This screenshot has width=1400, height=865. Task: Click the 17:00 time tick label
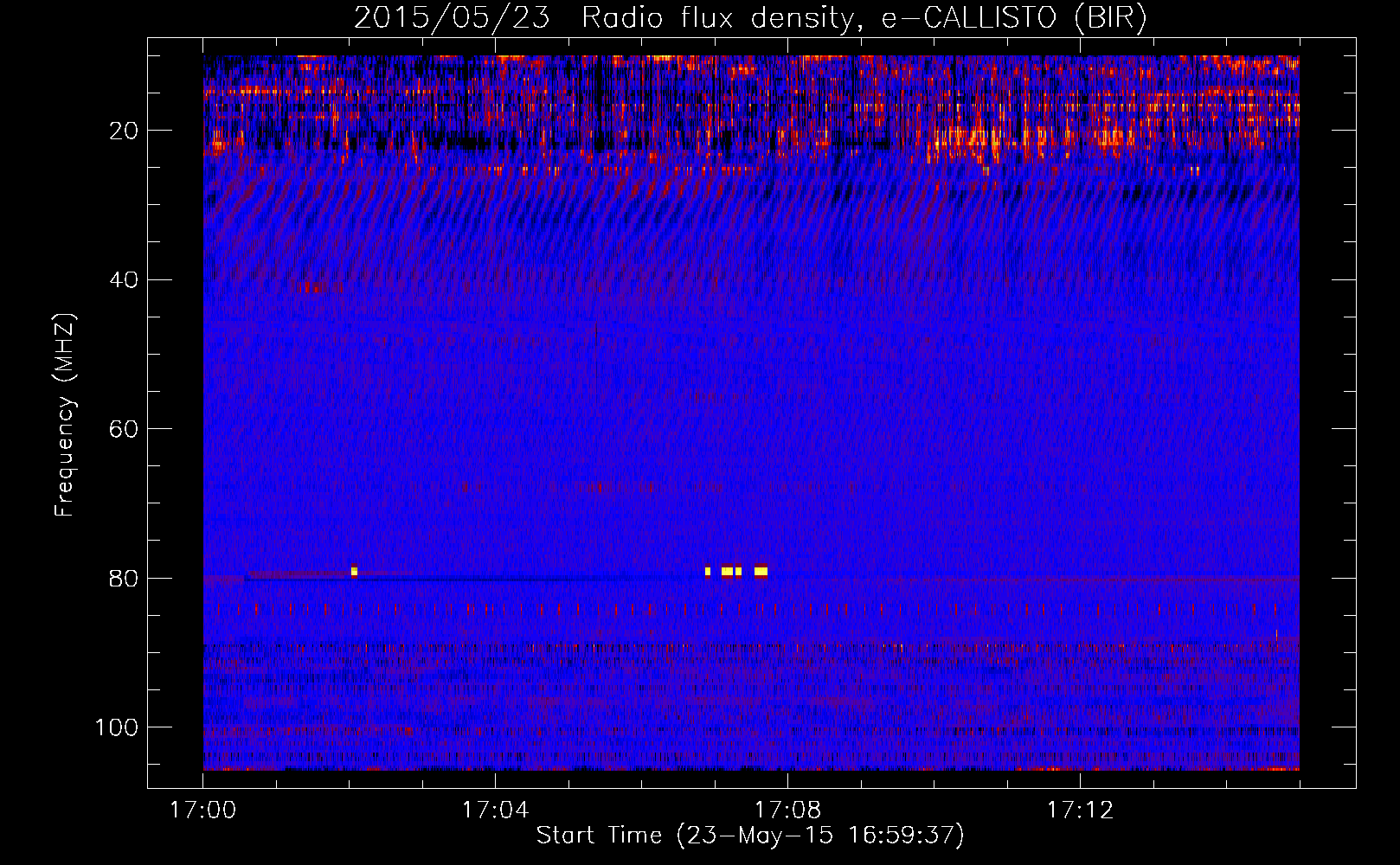coord(202,811)
